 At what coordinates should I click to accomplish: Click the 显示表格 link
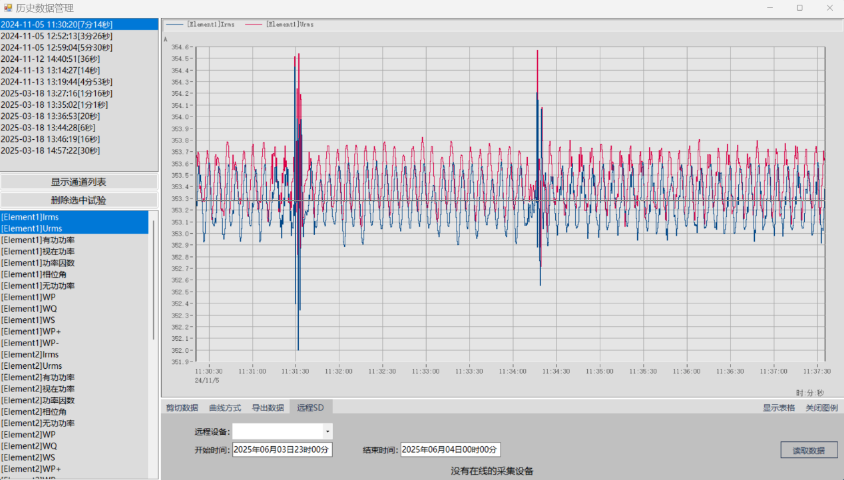[779, 408]
